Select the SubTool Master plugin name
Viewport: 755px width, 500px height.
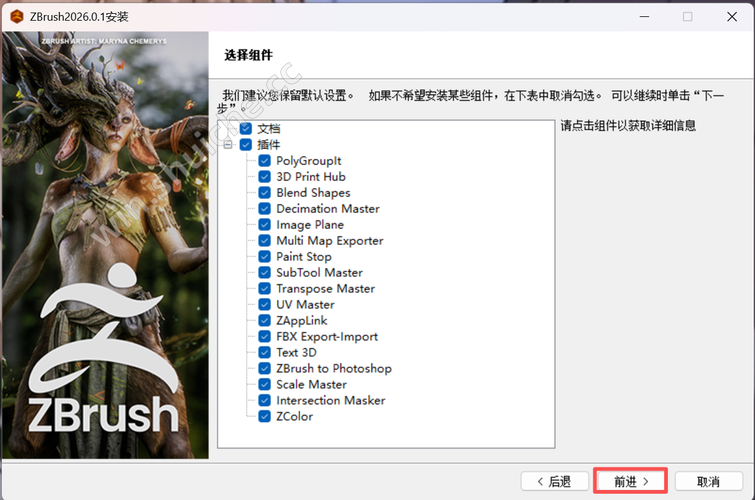[x=319, y=273]
